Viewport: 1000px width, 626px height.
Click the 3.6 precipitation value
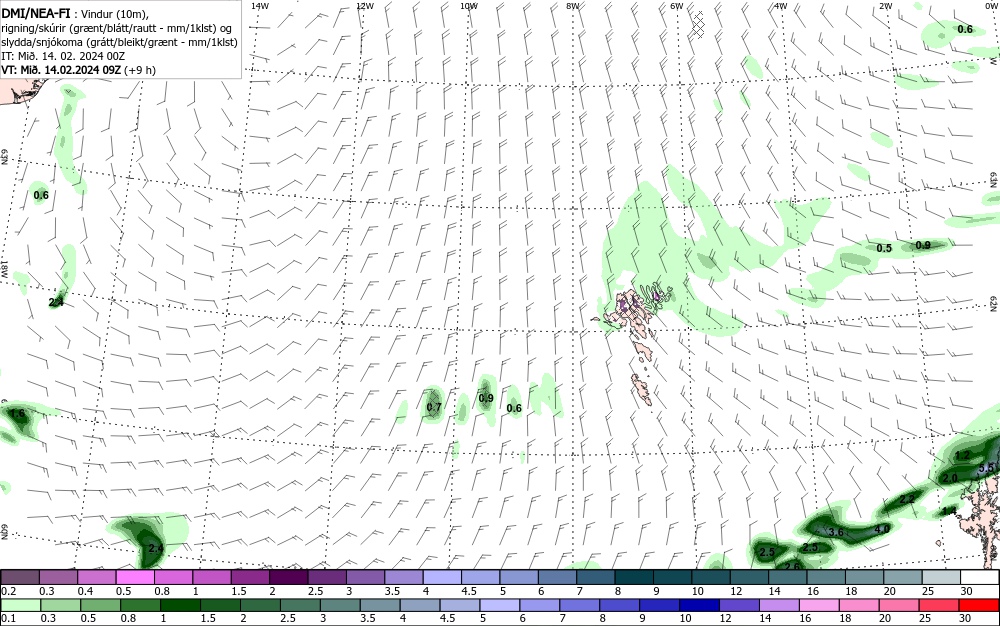(x=836, y=532)
